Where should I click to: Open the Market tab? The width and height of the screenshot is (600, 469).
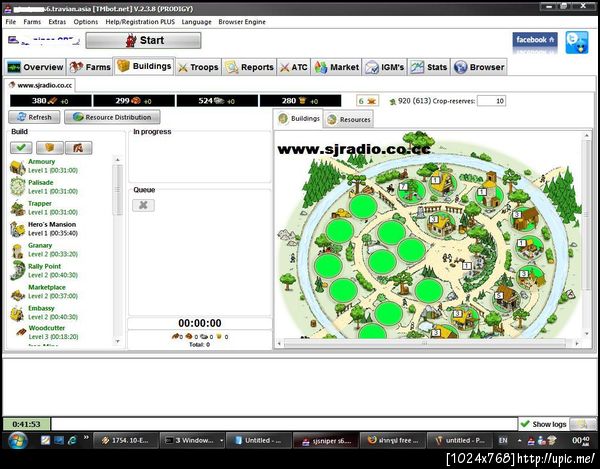336,67
